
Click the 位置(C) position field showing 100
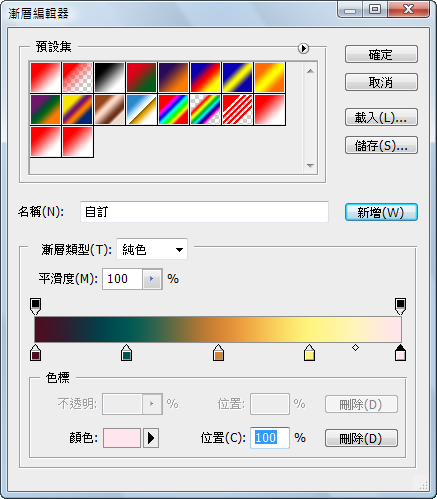[x=270, y=438]
